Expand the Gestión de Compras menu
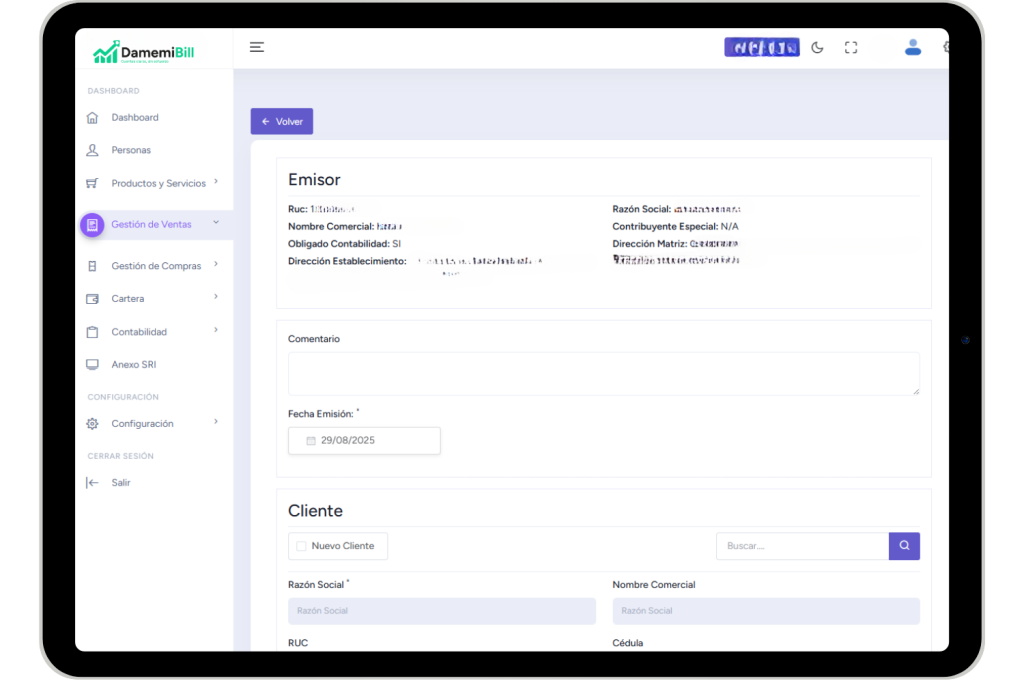The width and height of the screenshot is (1024, 683). tap(216, 265)
